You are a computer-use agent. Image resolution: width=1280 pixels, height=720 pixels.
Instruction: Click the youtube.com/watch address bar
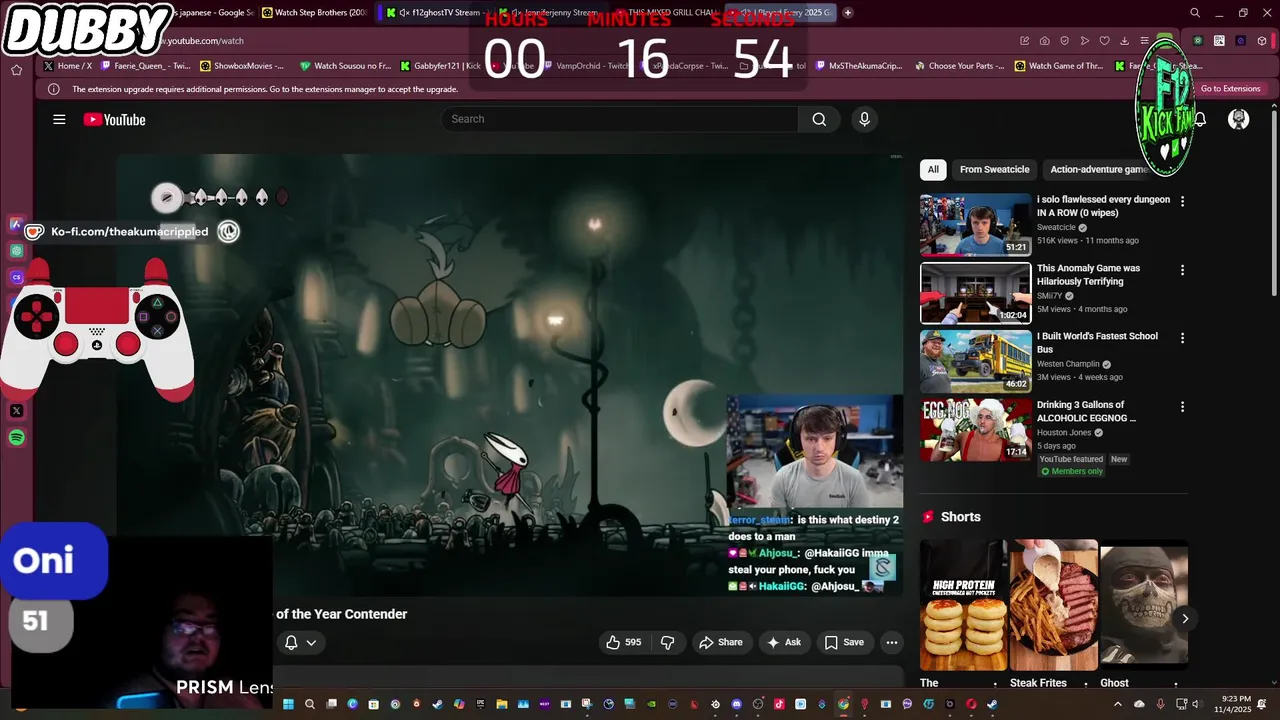point(590,41)
